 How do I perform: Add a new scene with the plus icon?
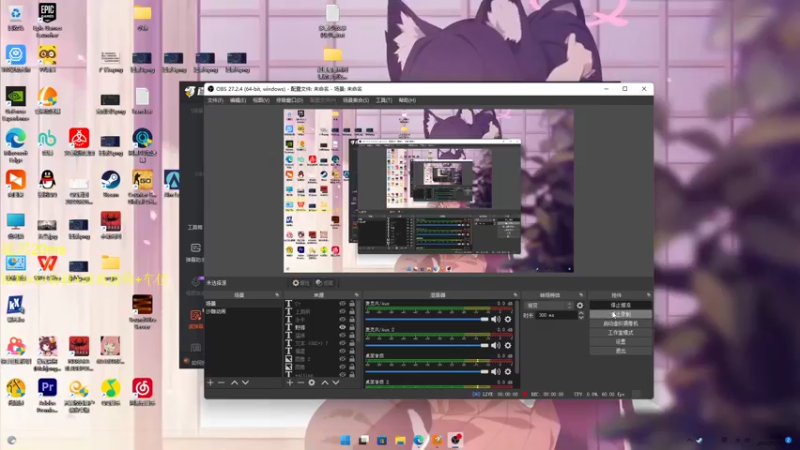[x=210, y=382]
